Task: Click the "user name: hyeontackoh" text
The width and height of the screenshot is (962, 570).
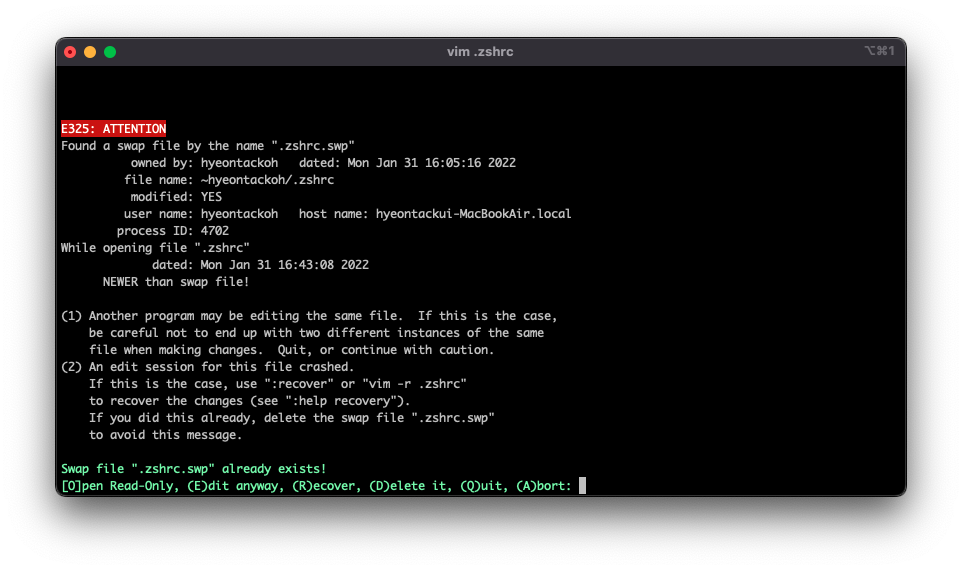Action: point(201,214)
